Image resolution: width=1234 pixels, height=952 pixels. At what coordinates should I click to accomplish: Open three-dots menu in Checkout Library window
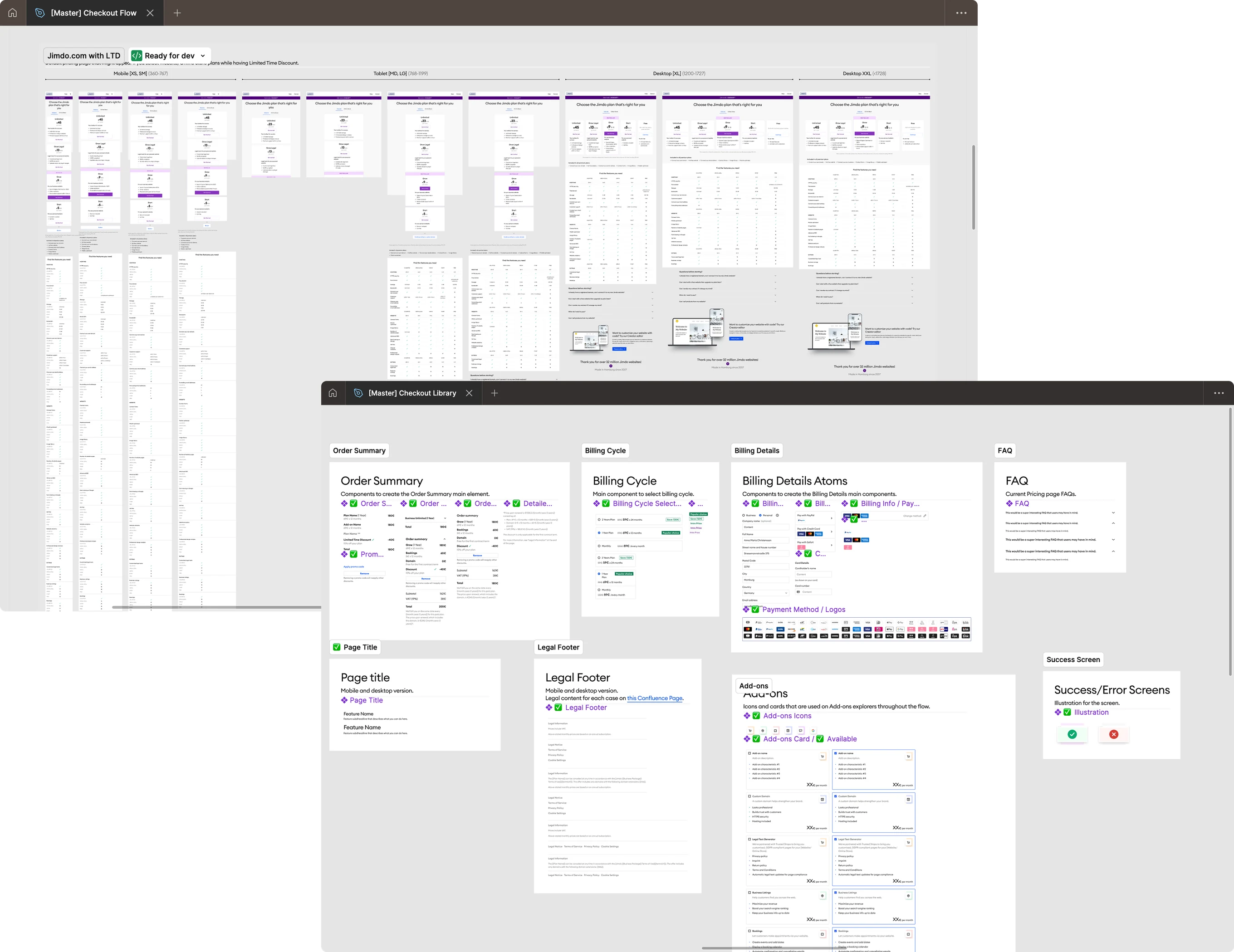[x=1218, y=393]
